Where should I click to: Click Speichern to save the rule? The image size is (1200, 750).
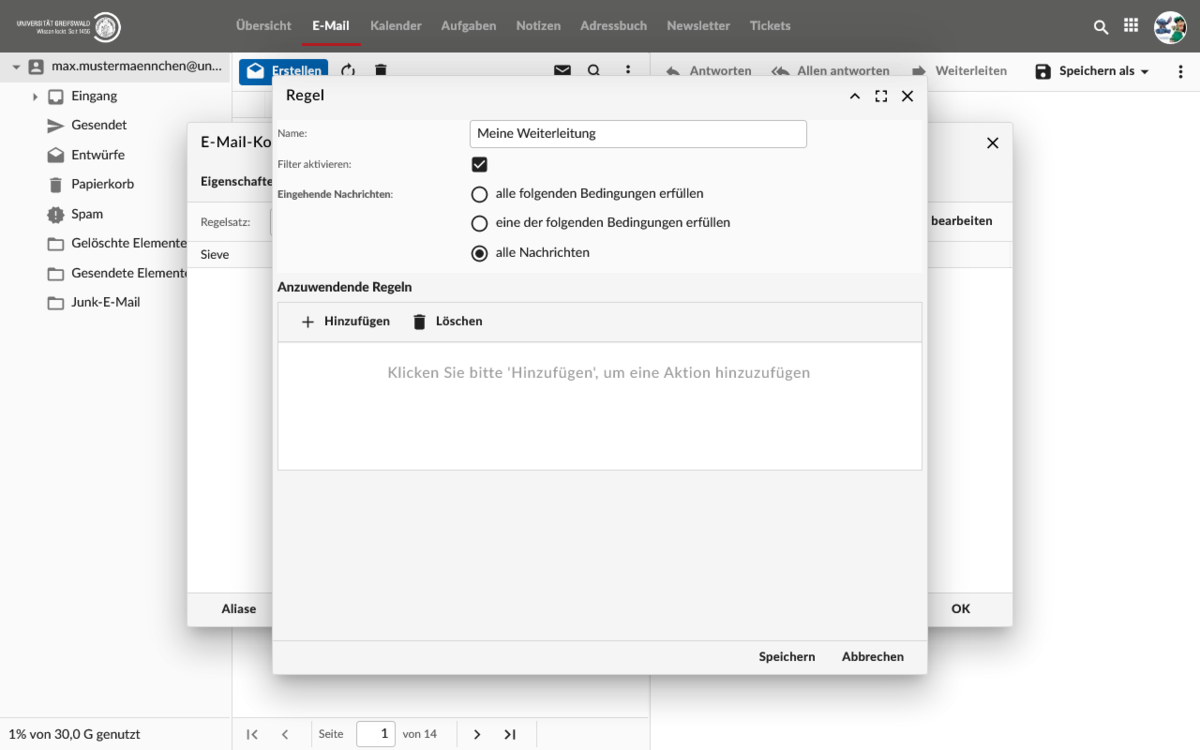(786, 657)
